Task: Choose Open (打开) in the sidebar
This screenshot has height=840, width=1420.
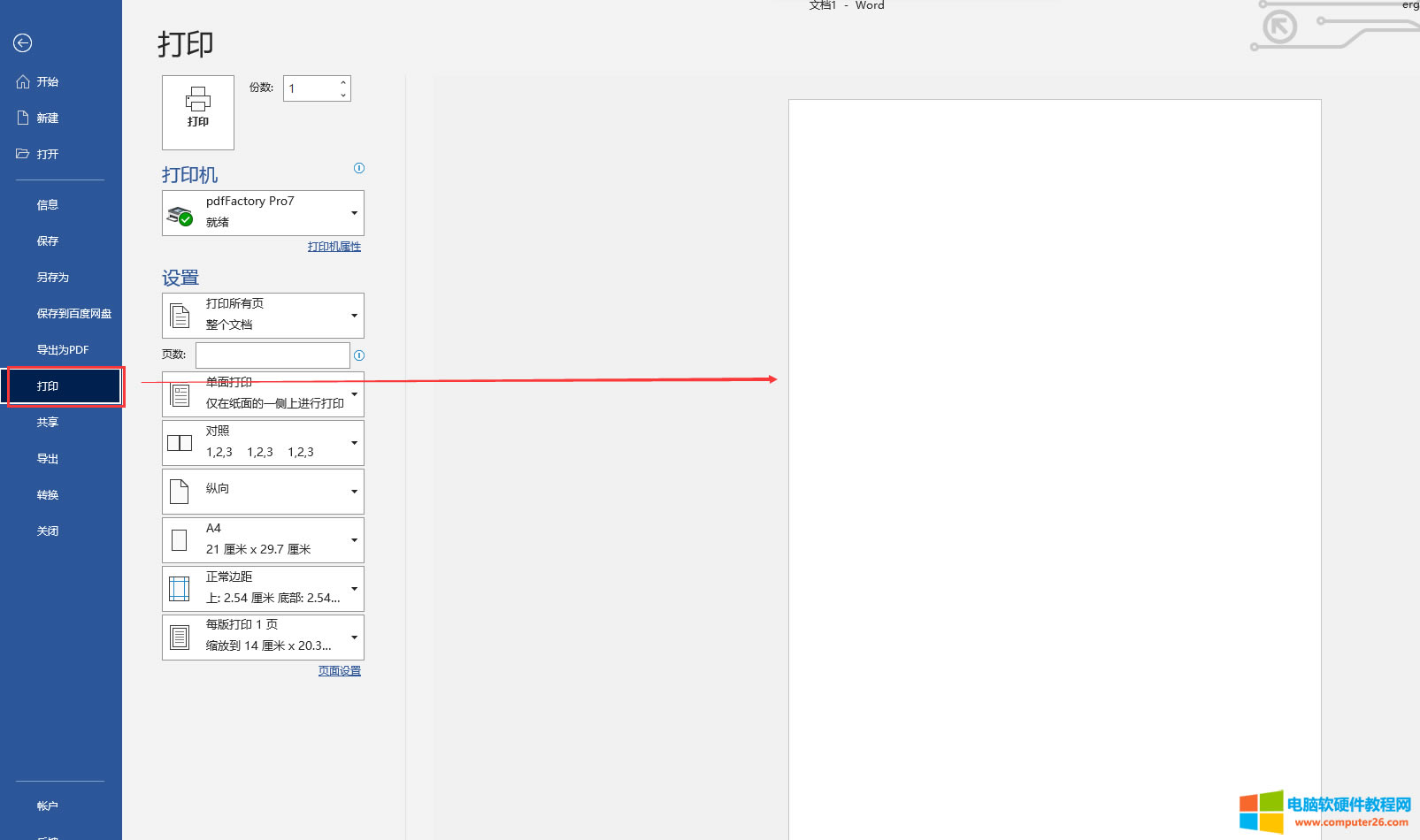Action: 47,155
